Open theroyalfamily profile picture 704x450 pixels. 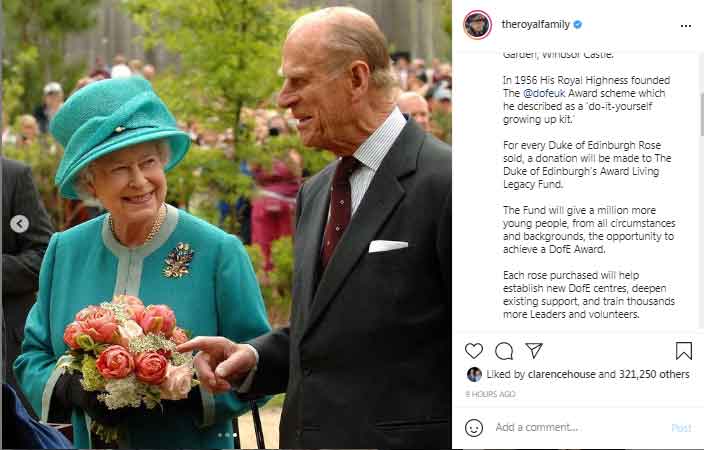477,25
